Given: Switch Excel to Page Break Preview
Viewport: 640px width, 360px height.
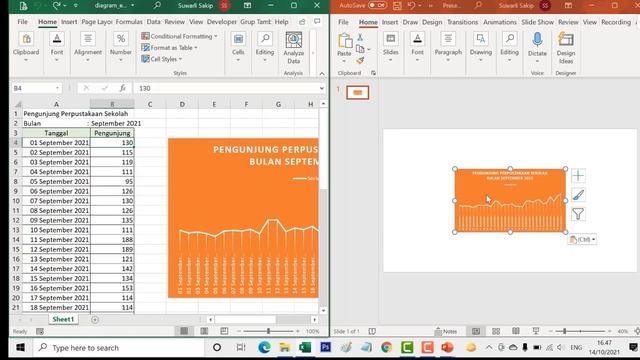Looking at the screenshot, I should 224,331.
